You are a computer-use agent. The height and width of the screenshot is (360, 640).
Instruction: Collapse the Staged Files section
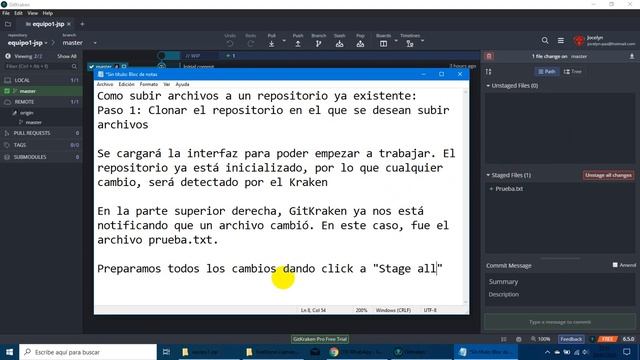pyautogui.click(x=488, y=175)
